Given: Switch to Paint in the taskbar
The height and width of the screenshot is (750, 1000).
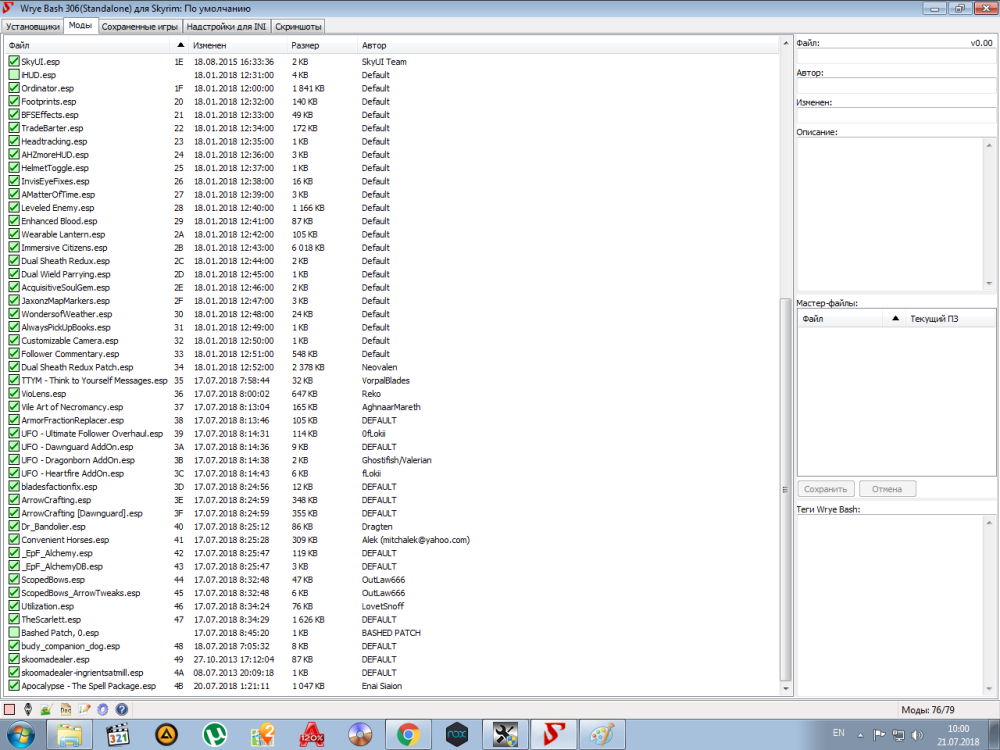Looking at the screenshot, I should (x=602, y=734).
